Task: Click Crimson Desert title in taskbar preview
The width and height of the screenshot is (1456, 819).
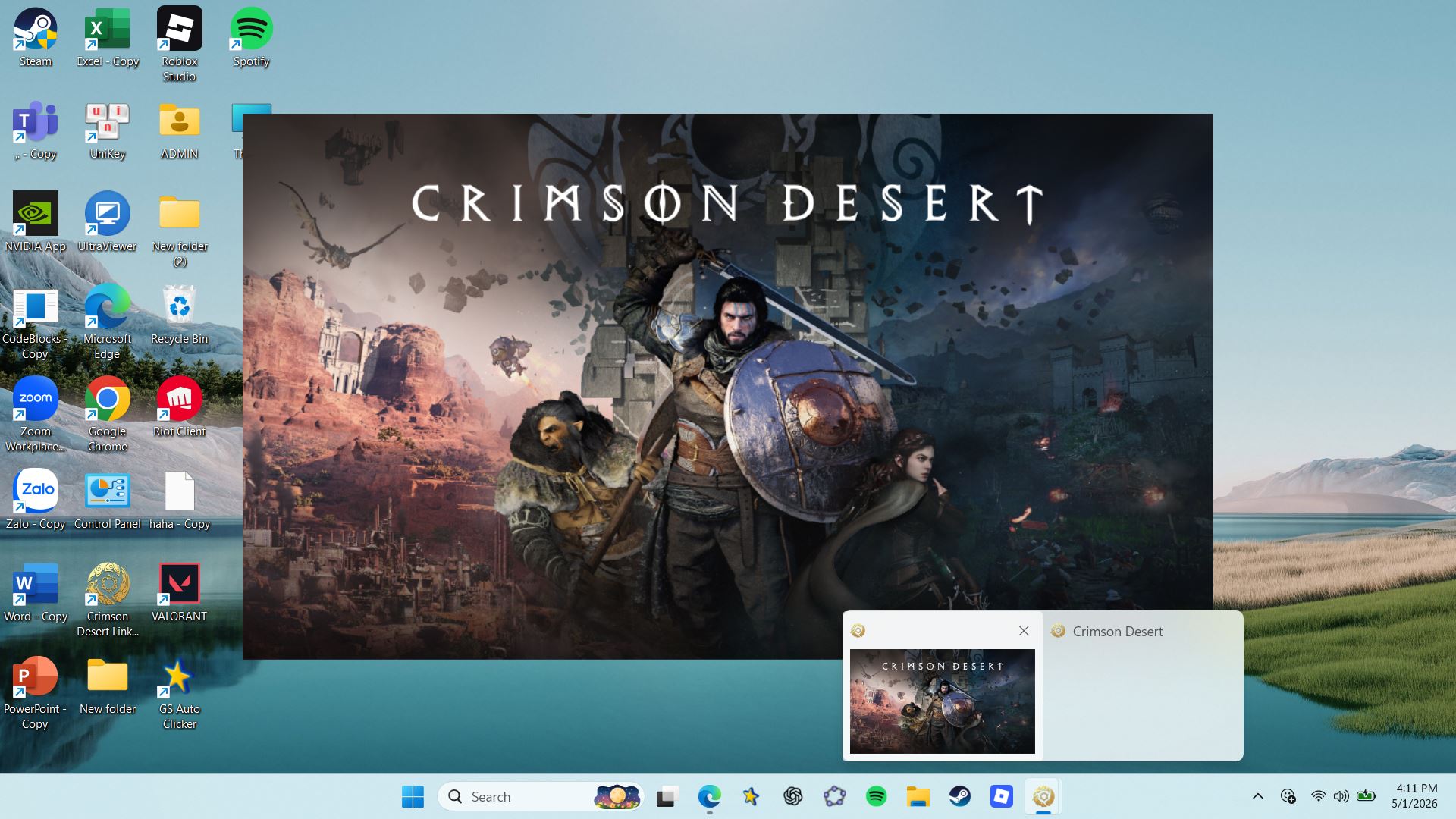Action: [x=1117, y=632]
